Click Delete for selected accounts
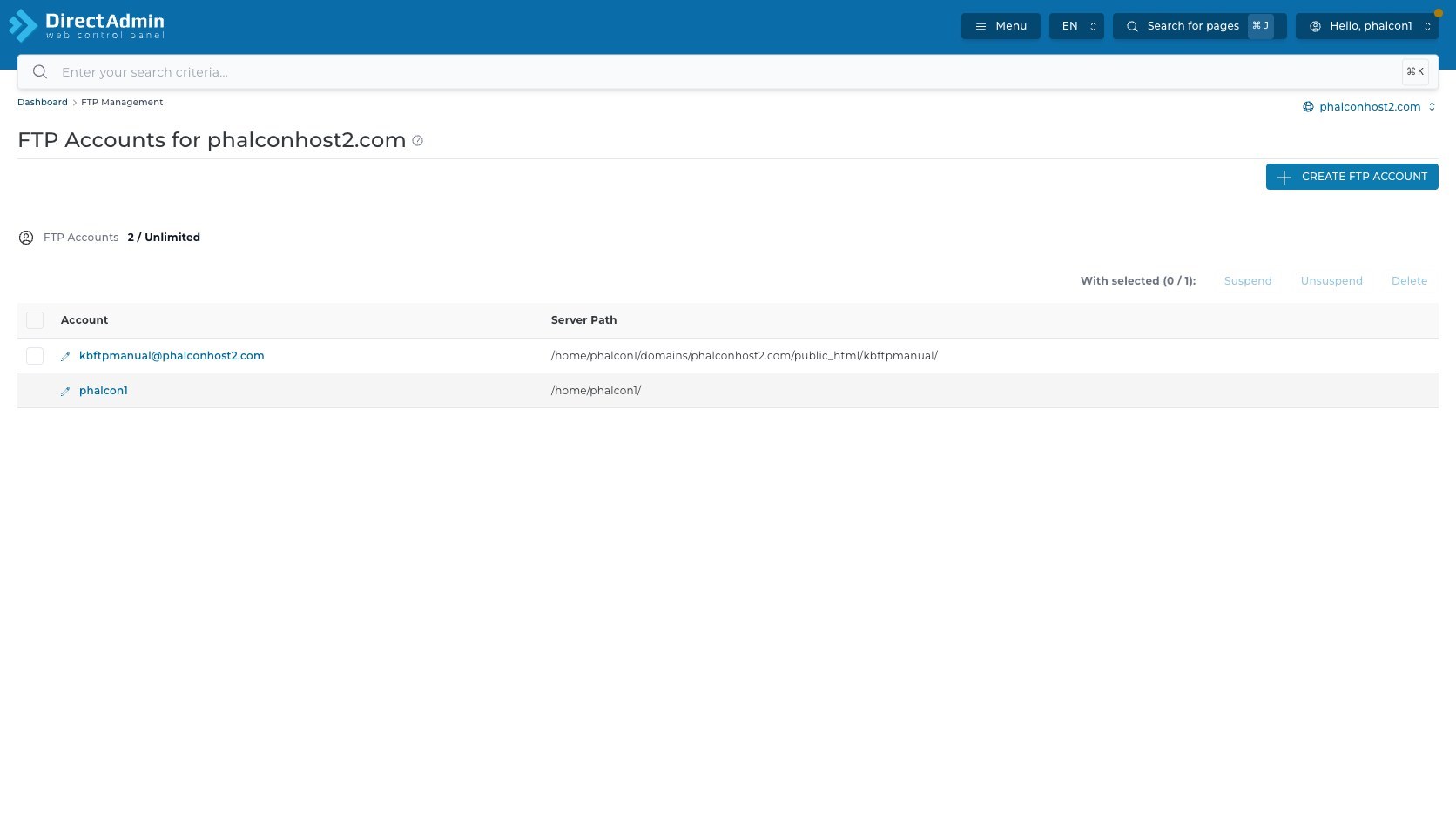1456x819 pixels. (1409, 281)
